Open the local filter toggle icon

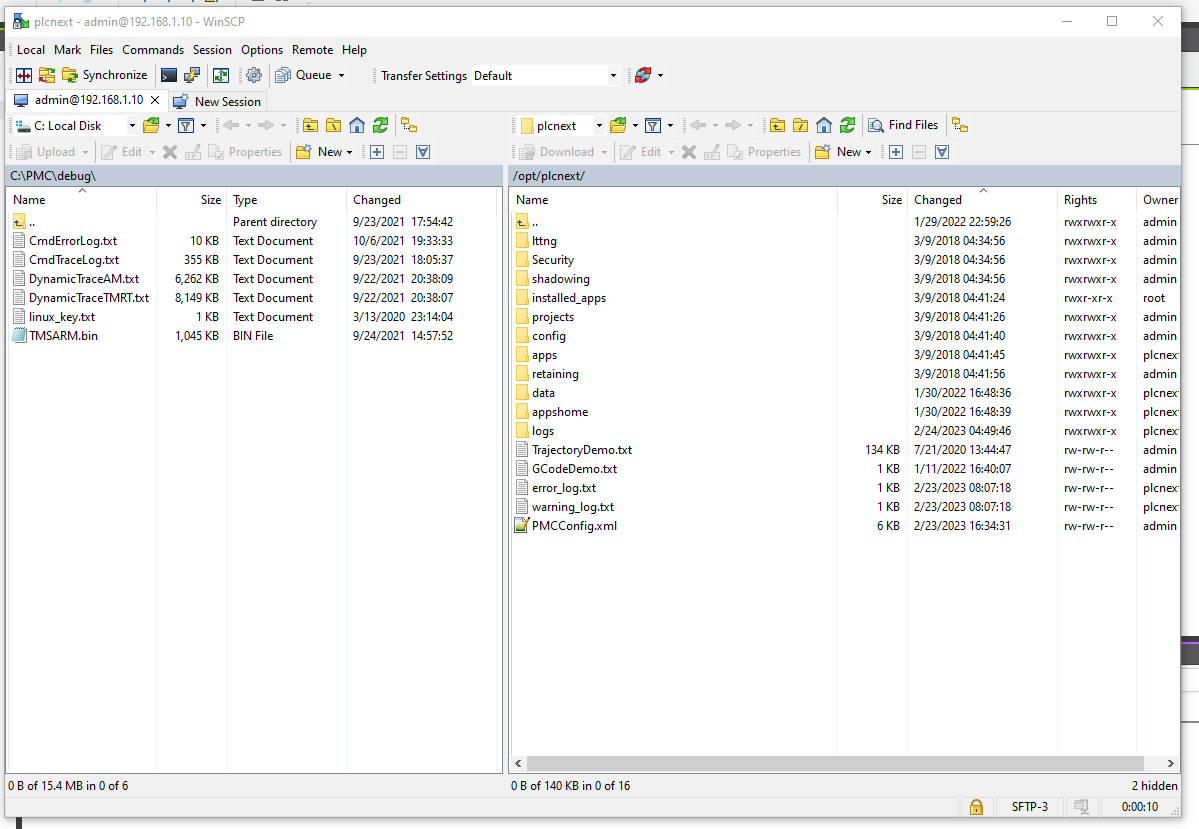coord(186,124)
